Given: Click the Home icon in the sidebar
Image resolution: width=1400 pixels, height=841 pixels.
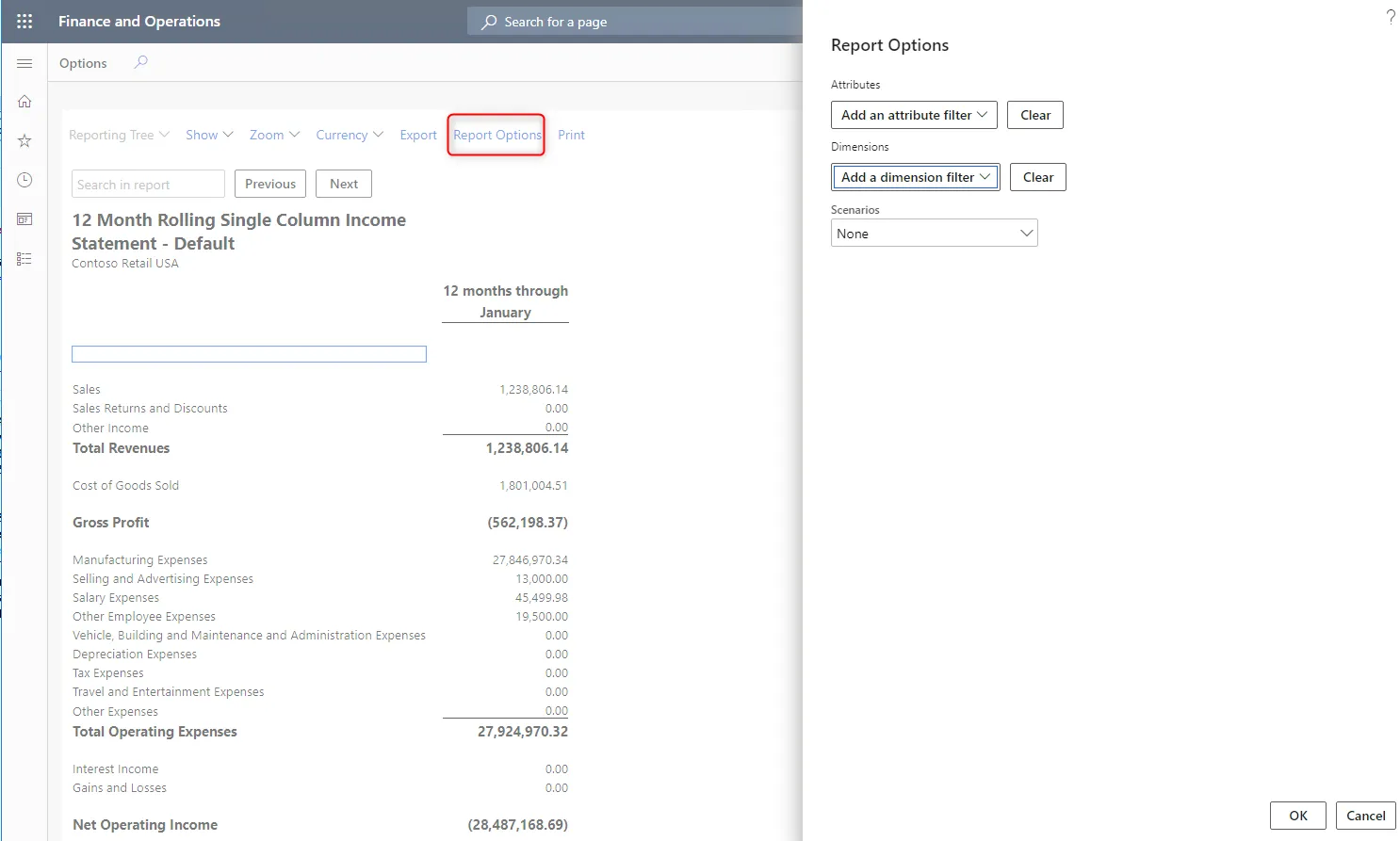Looking at the screenshot, I should point(24,101).
